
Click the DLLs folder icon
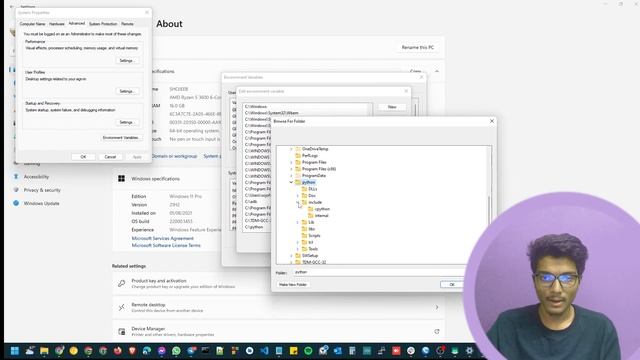[x=304, y=189]
